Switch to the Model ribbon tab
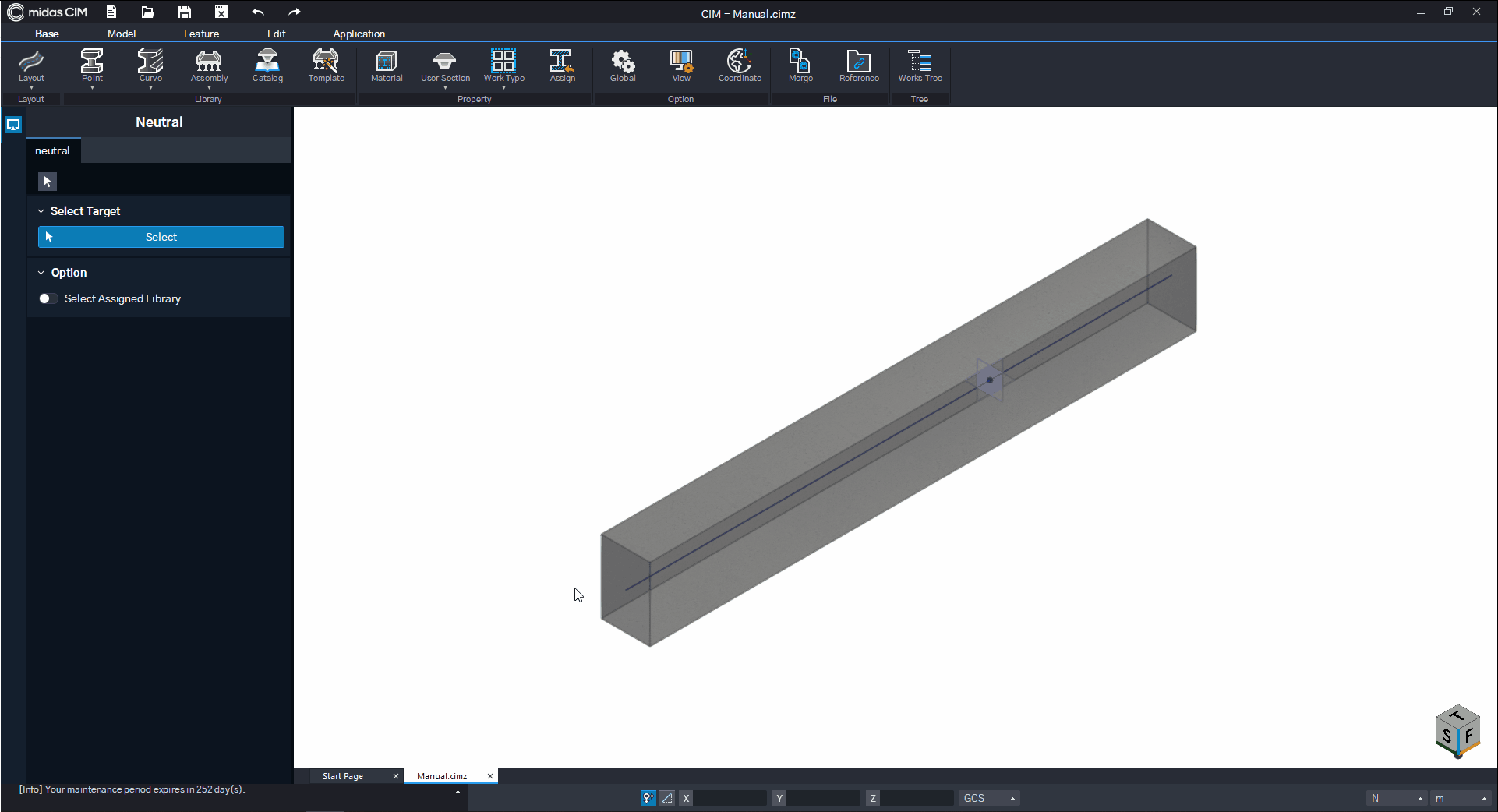 (x=122, y=34)
